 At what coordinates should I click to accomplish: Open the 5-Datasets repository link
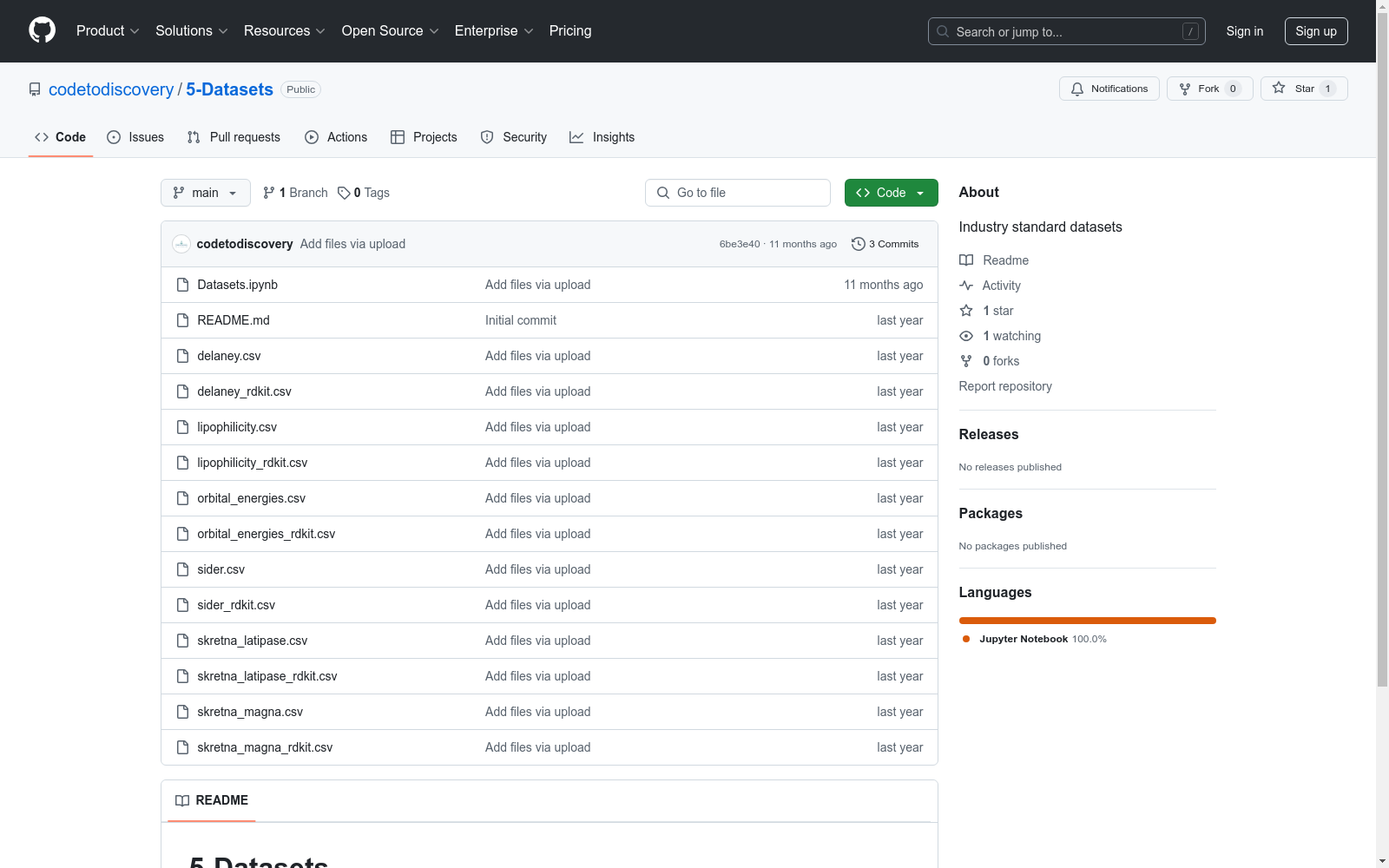click(229, 89)
